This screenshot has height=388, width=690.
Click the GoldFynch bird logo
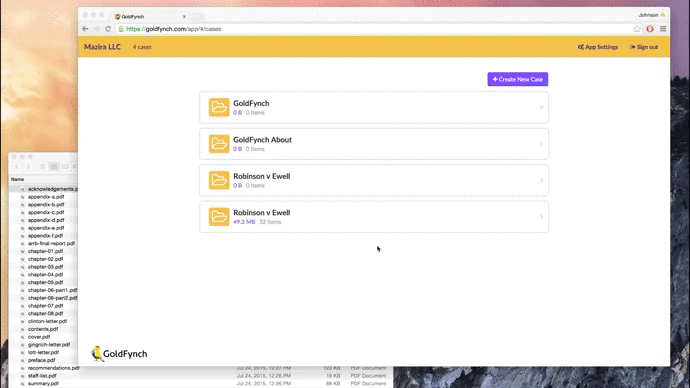(97, 354)
